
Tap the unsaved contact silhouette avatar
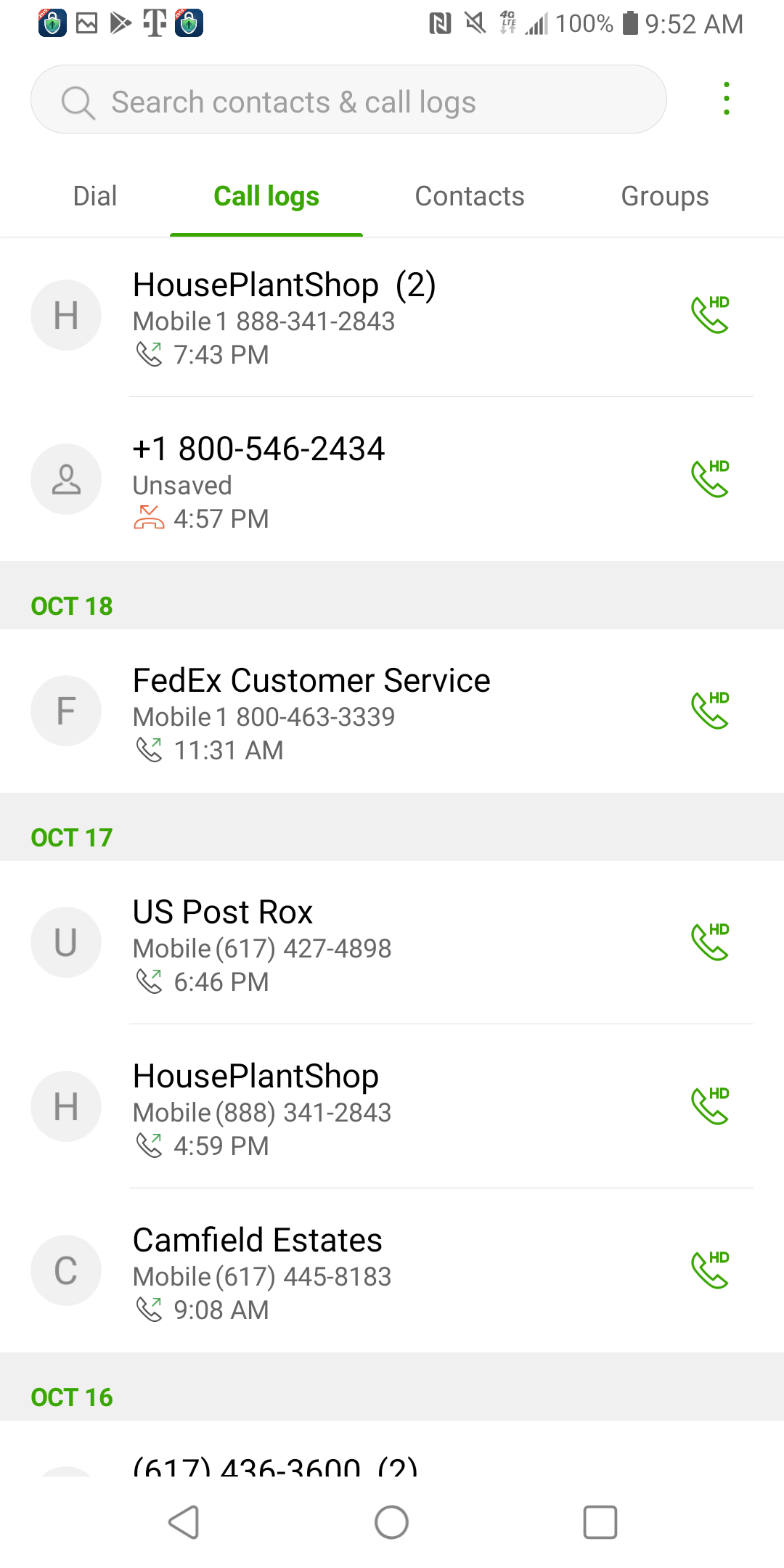point(66,479)
